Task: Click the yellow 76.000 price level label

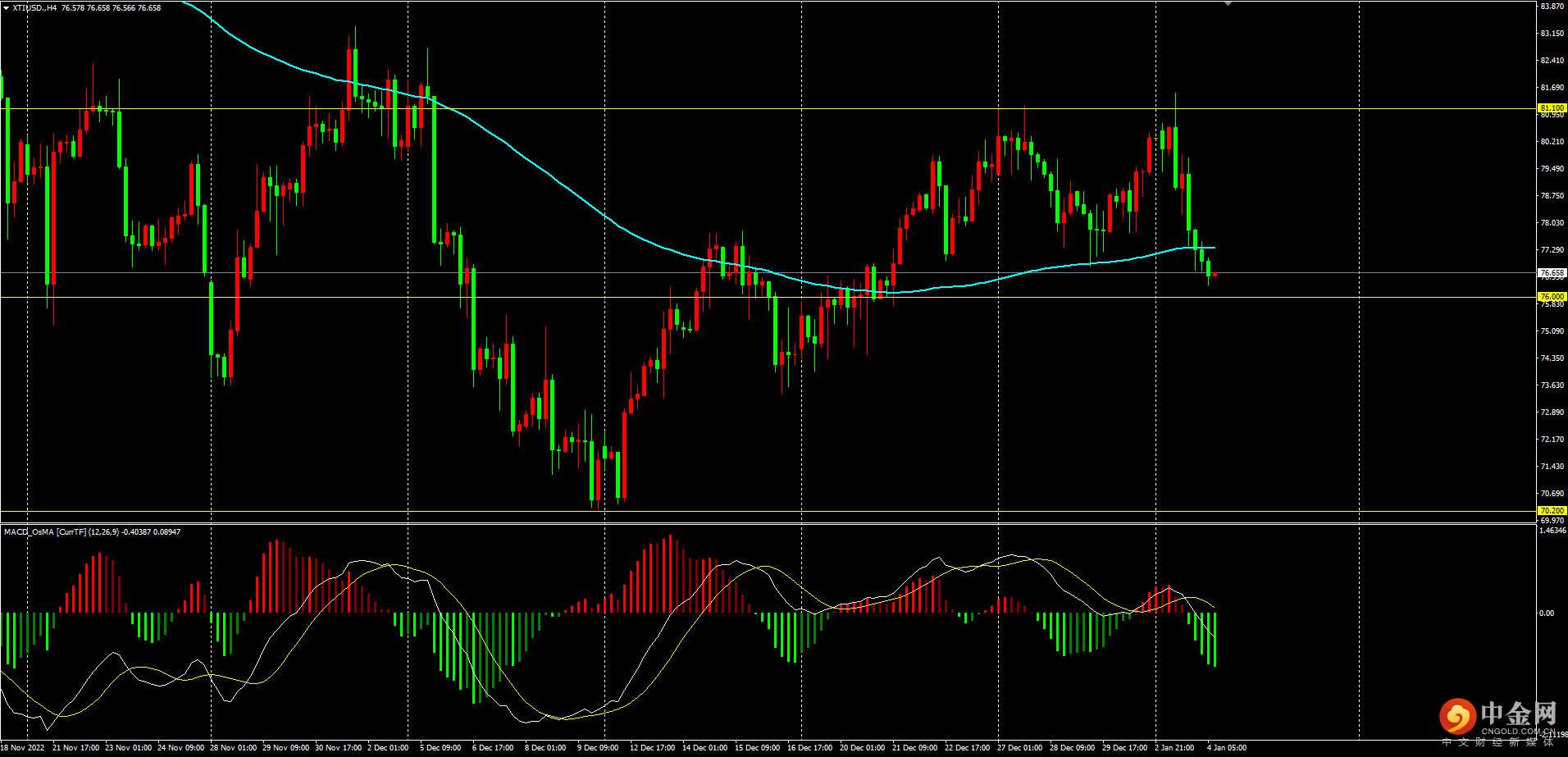Action: (x=1552, y=297)
